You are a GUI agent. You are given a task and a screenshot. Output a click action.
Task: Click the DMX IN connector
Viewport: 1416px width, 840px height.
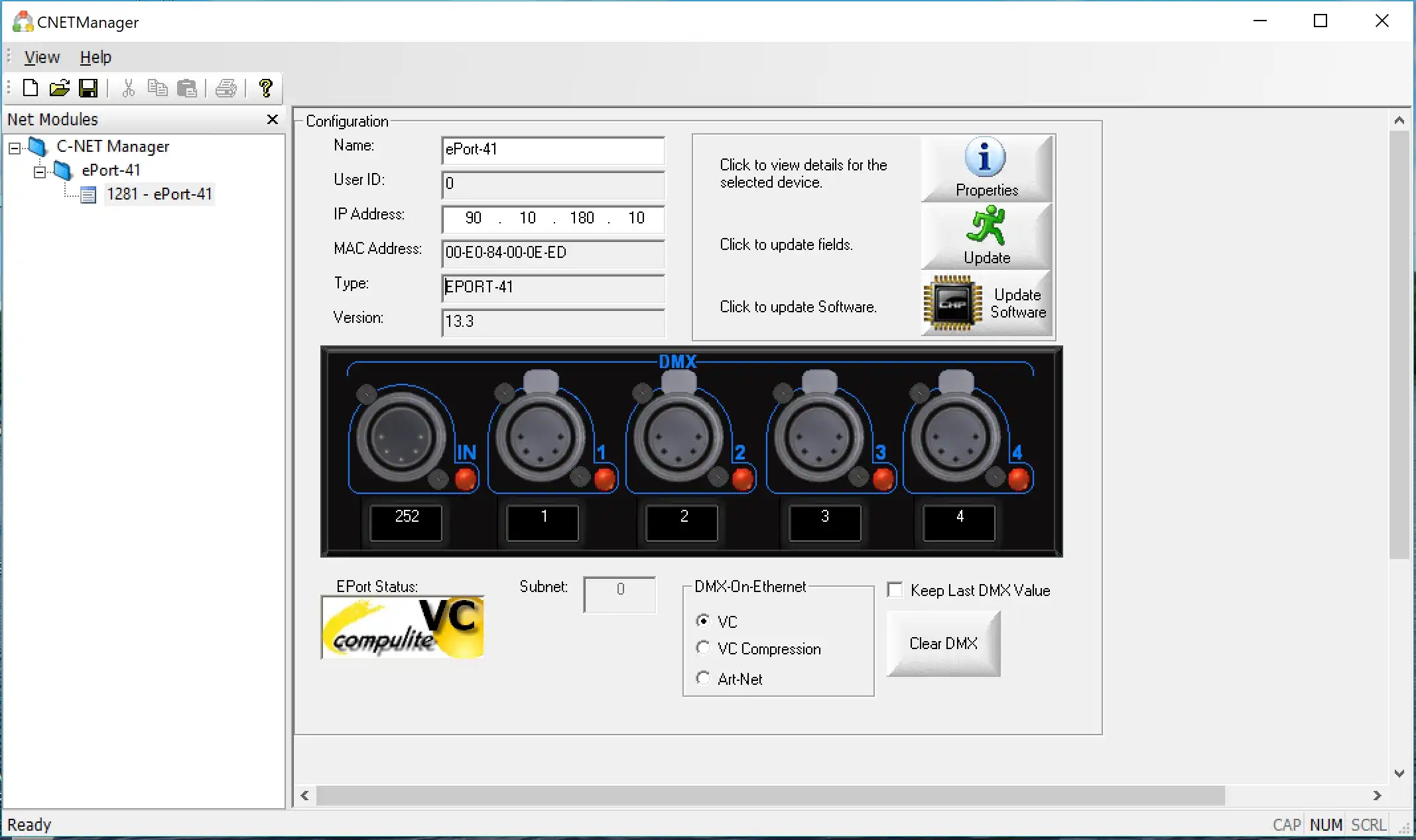coord(401,438)
